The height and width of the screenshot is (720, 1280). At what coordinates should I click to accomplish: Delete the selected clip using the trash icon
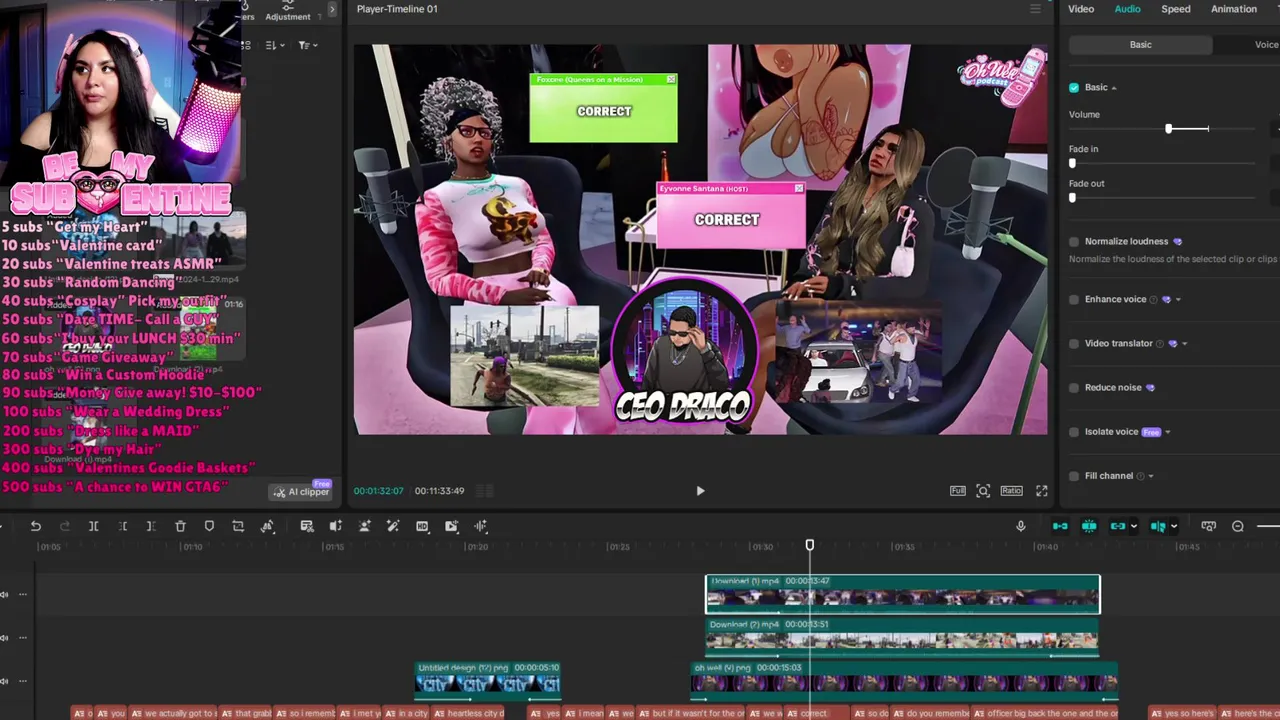180,526
